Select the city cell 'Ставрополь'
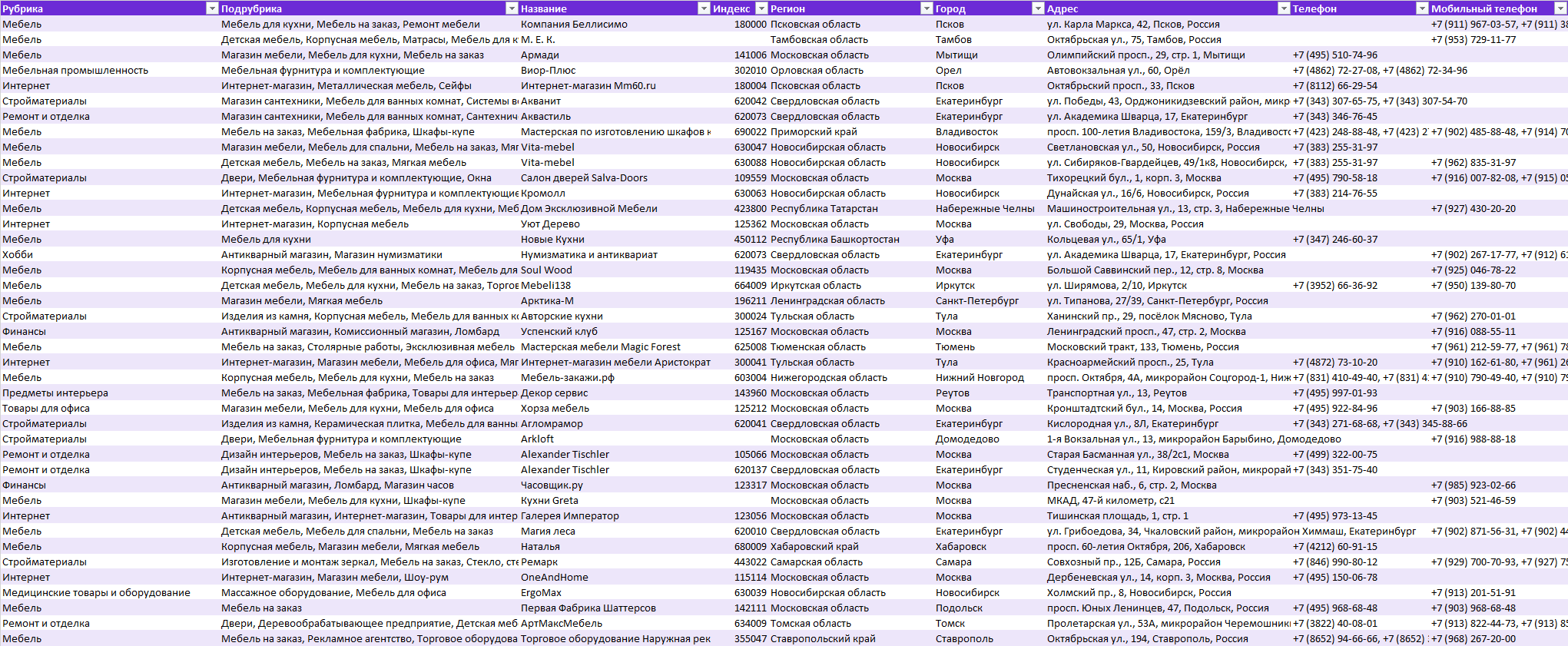The width and height of the screenshot is (1568, 646). pos(990,638)
